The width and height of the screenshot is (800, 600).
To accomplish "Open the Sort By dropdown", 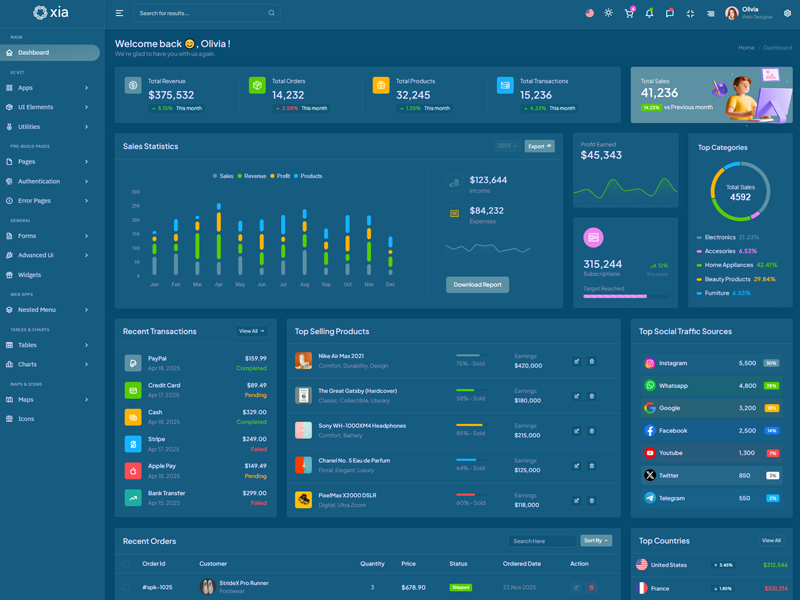I will [x=596, y=541].
